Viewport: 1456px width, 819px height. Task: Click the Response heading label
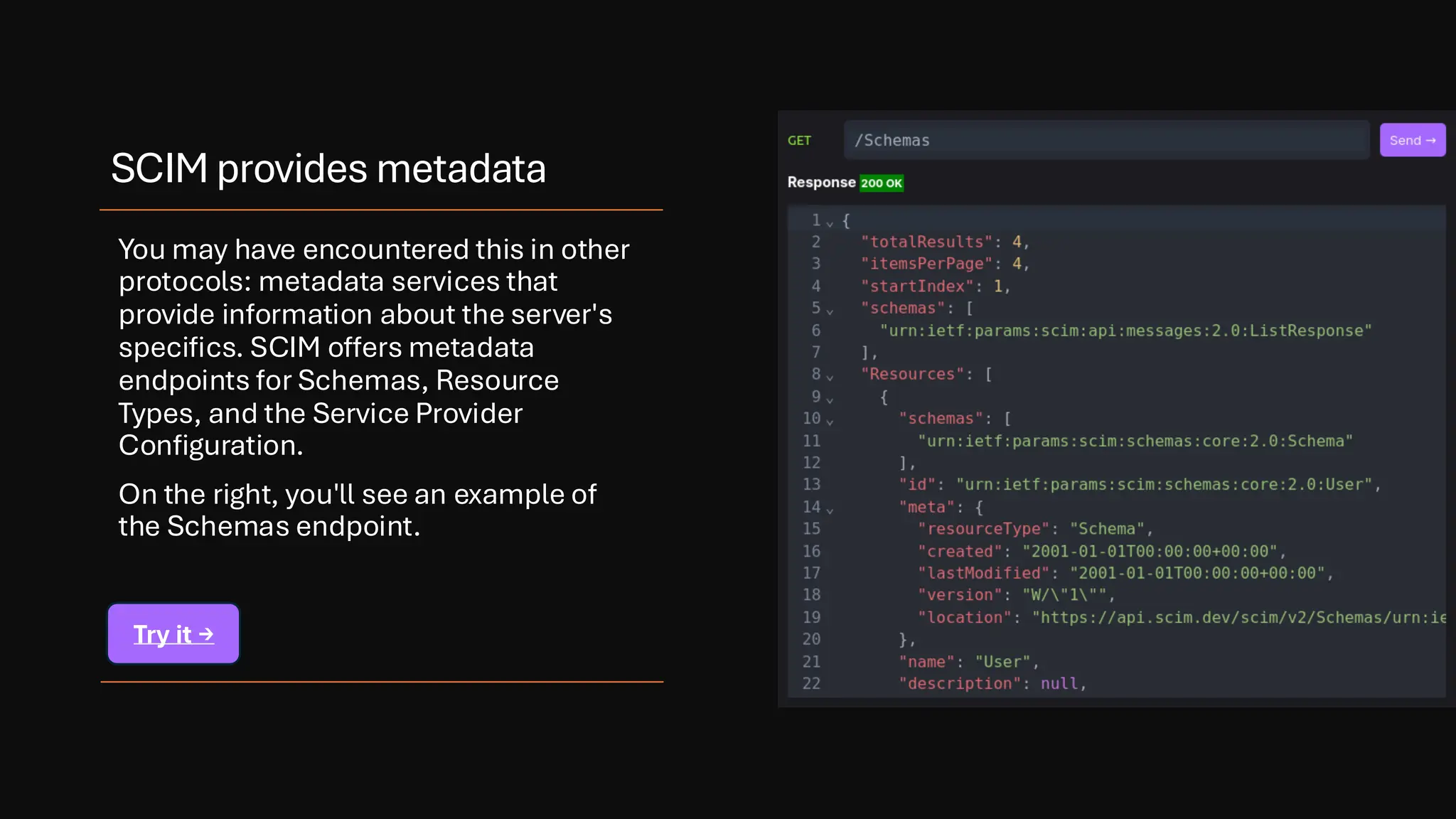(x=821, y=182)
